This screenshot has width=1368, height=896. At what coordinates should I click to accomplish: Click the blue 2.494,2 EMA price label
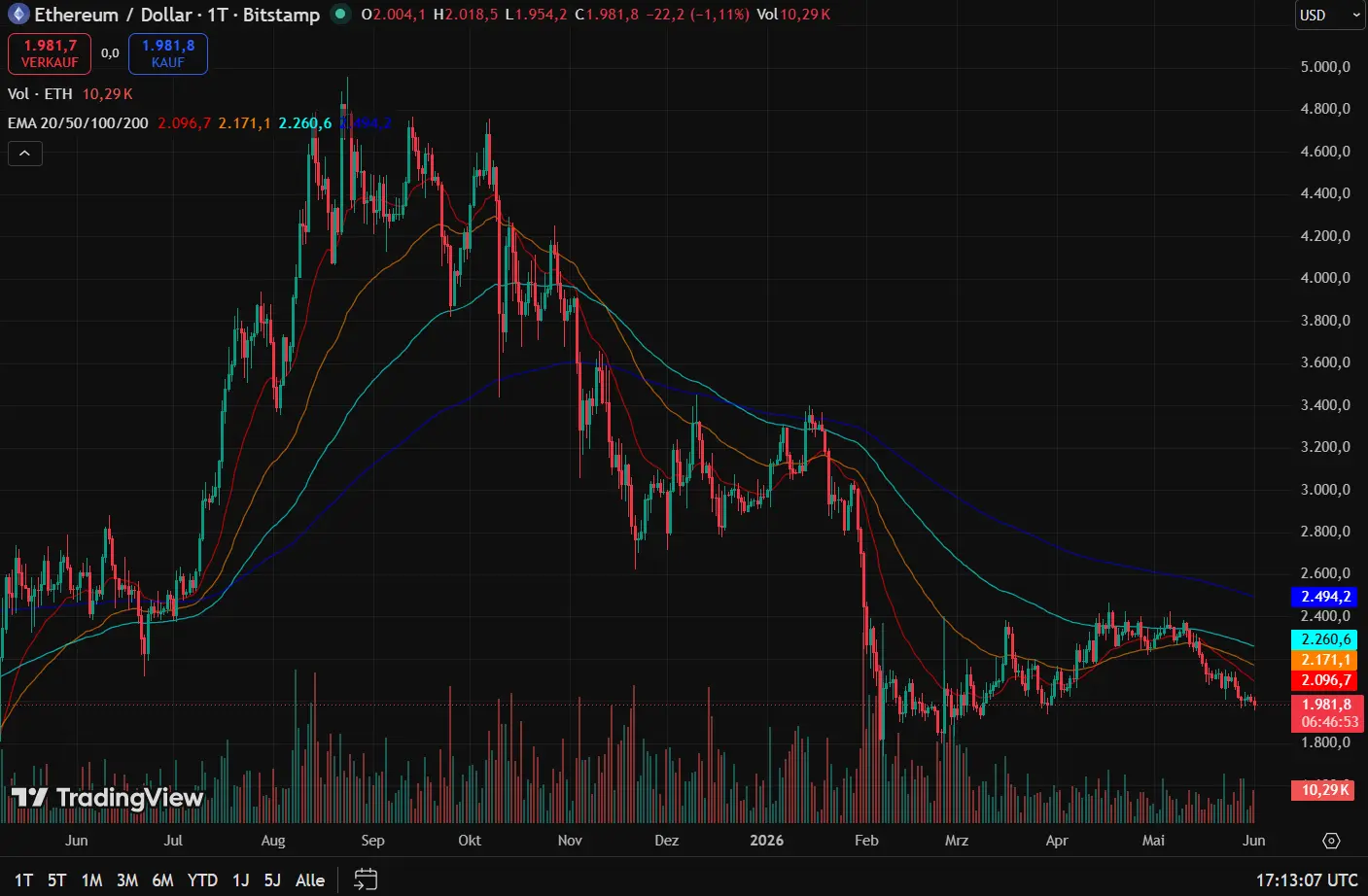click(x=1324, y=597)
